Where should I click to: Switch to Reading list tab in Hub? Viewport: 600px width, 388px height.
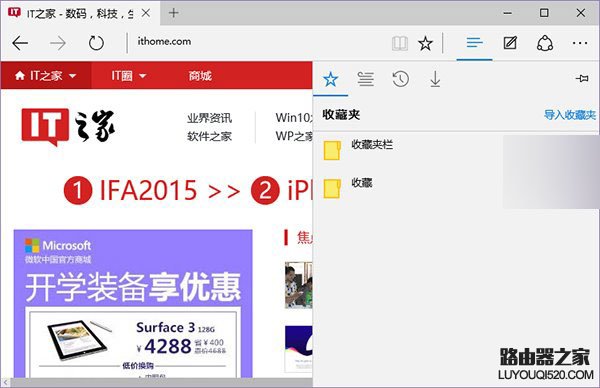point(365,79)
